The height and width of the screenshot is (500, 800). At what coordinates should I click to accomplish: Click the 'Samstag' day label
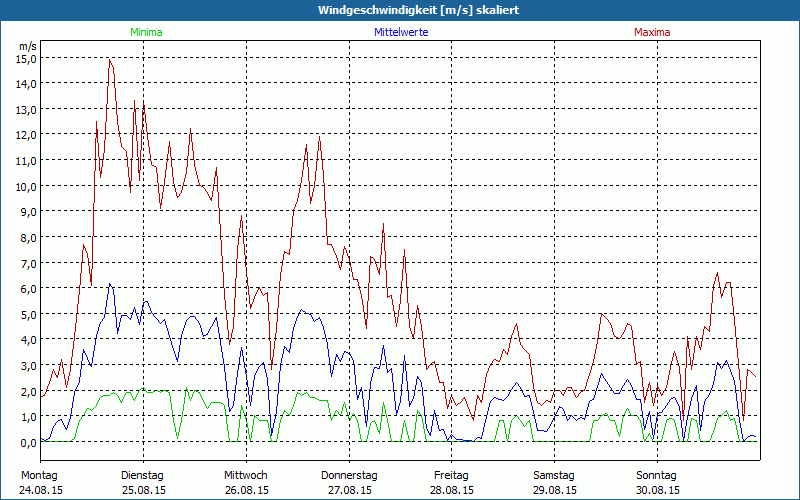pyautogui.click(x=554, y=476)
